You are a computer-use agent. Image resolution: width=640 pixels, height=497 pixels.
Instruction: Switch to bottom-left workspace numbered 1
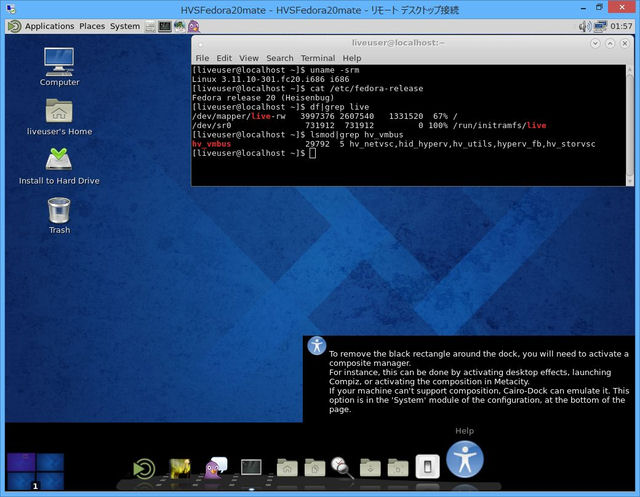pyautogui.click(x=21, y=481)
